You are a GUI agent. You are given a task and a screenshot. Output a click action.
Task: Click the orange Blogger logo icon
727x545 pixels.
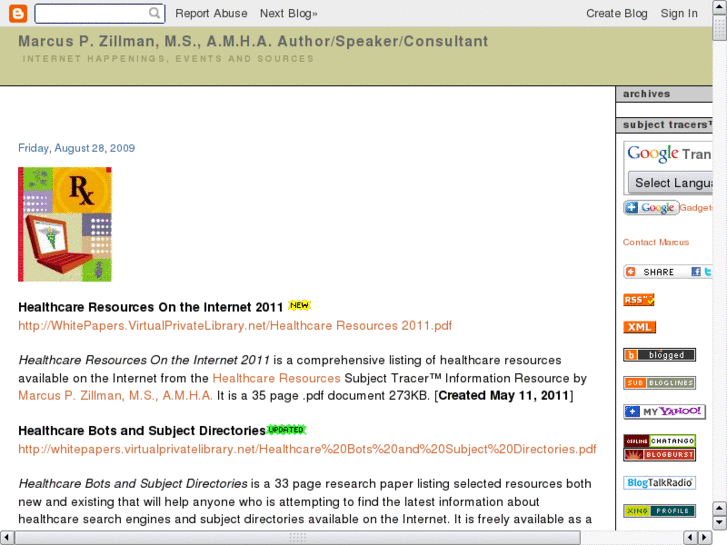[18, 13]
